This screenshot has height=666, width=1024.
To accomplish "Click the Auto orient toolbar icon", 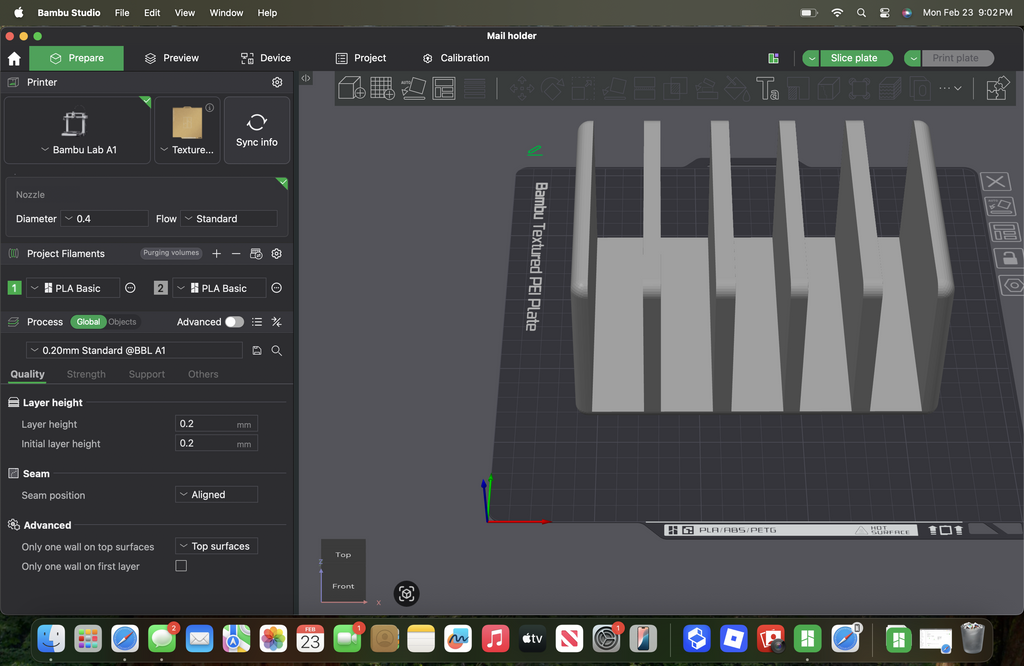I will click(x=413, y=88).
